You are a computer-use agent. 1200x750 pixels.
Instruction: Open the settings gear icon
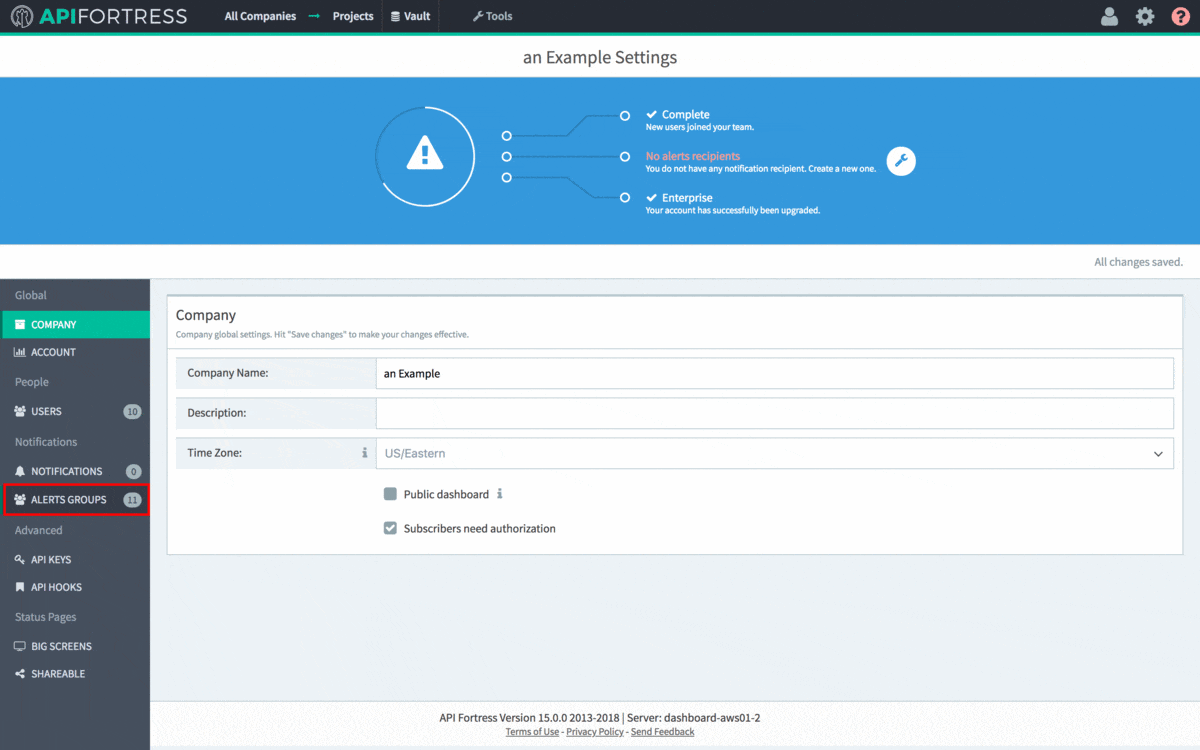pos(1145,16)
